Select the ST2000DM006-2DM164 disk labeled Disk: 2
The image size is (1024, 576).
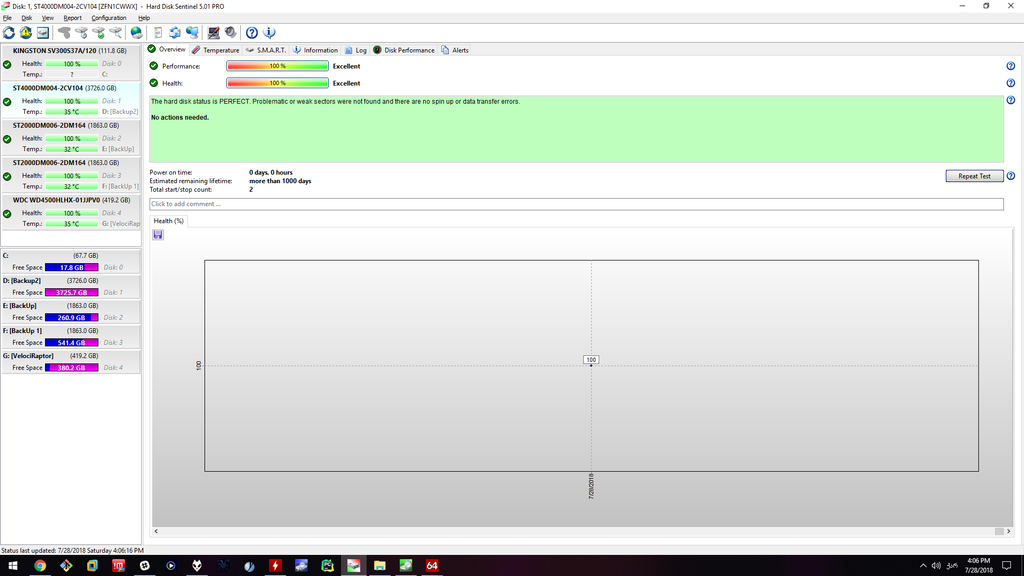click(x=71, y=136)
